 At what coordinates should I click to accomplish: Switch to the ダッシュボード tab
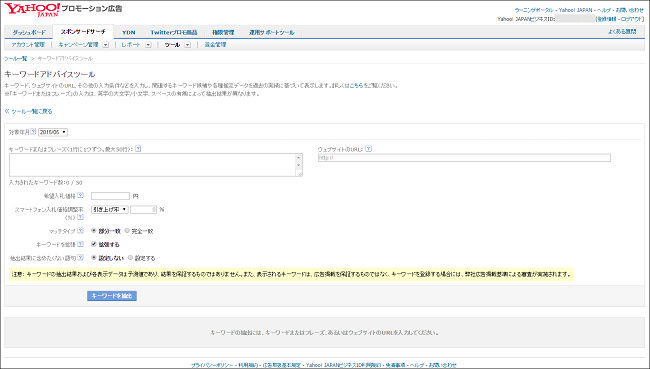tap(29, 32)
